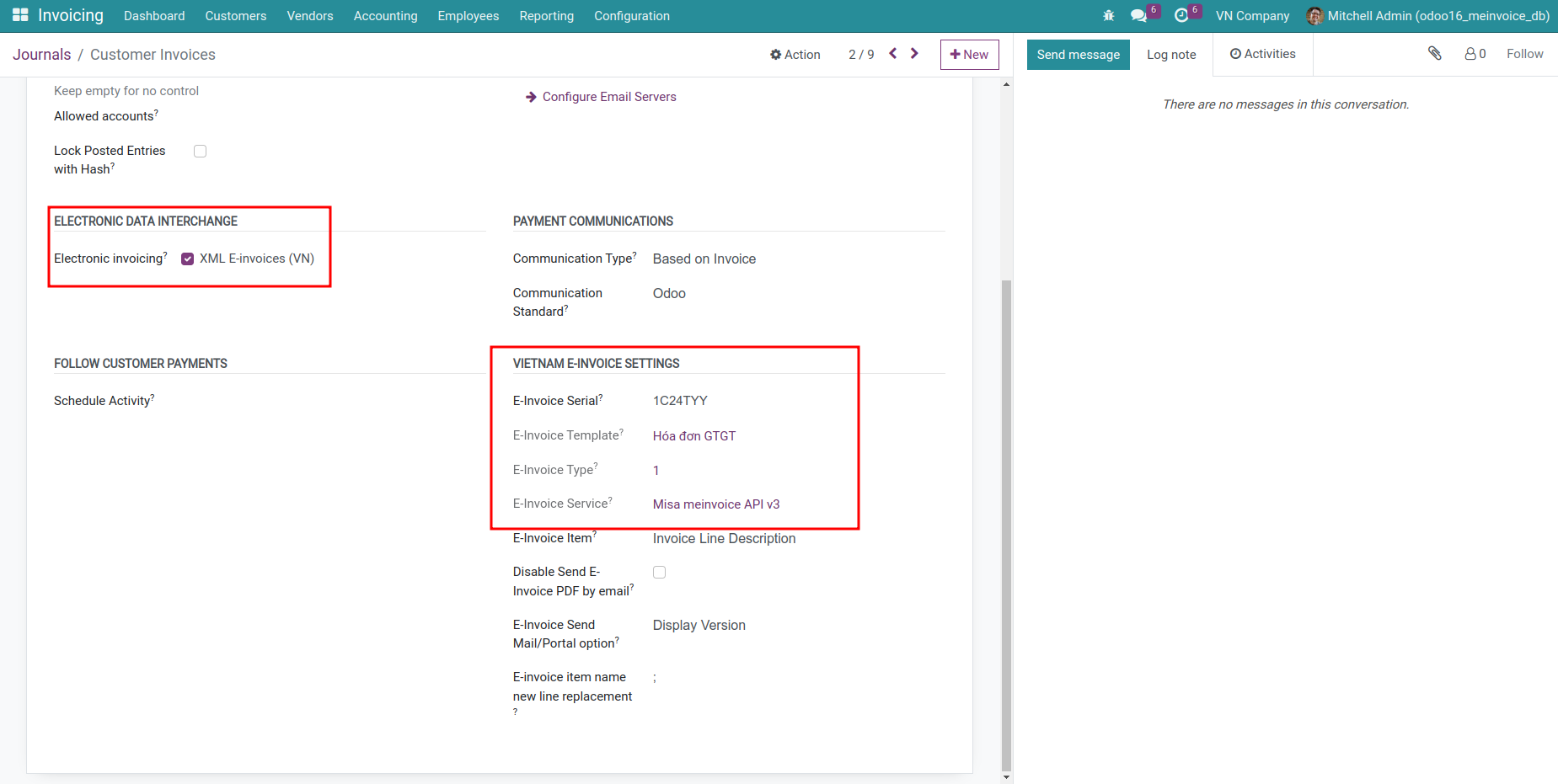1558x784 pixels.
Task: View followers via the person icon
Action: click(1470, 53)
